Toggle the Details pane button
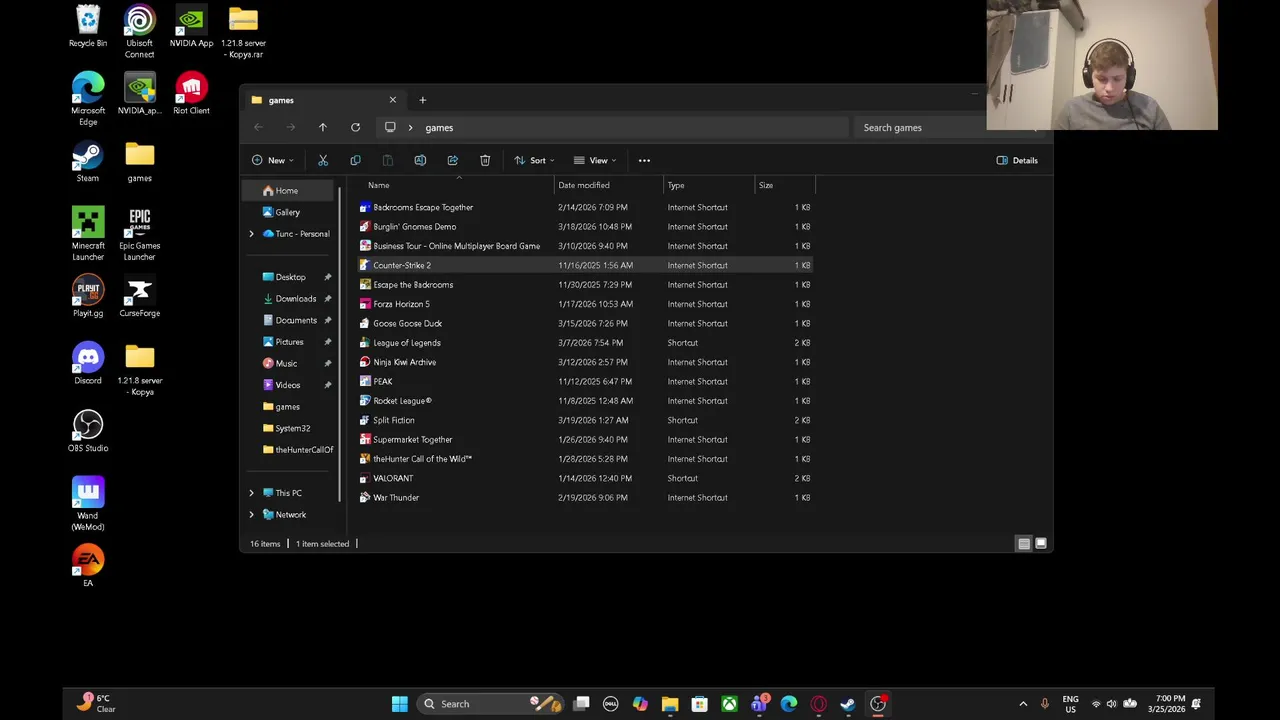Viewport: 1280px width, 720px height. (x=1018, y=160)
